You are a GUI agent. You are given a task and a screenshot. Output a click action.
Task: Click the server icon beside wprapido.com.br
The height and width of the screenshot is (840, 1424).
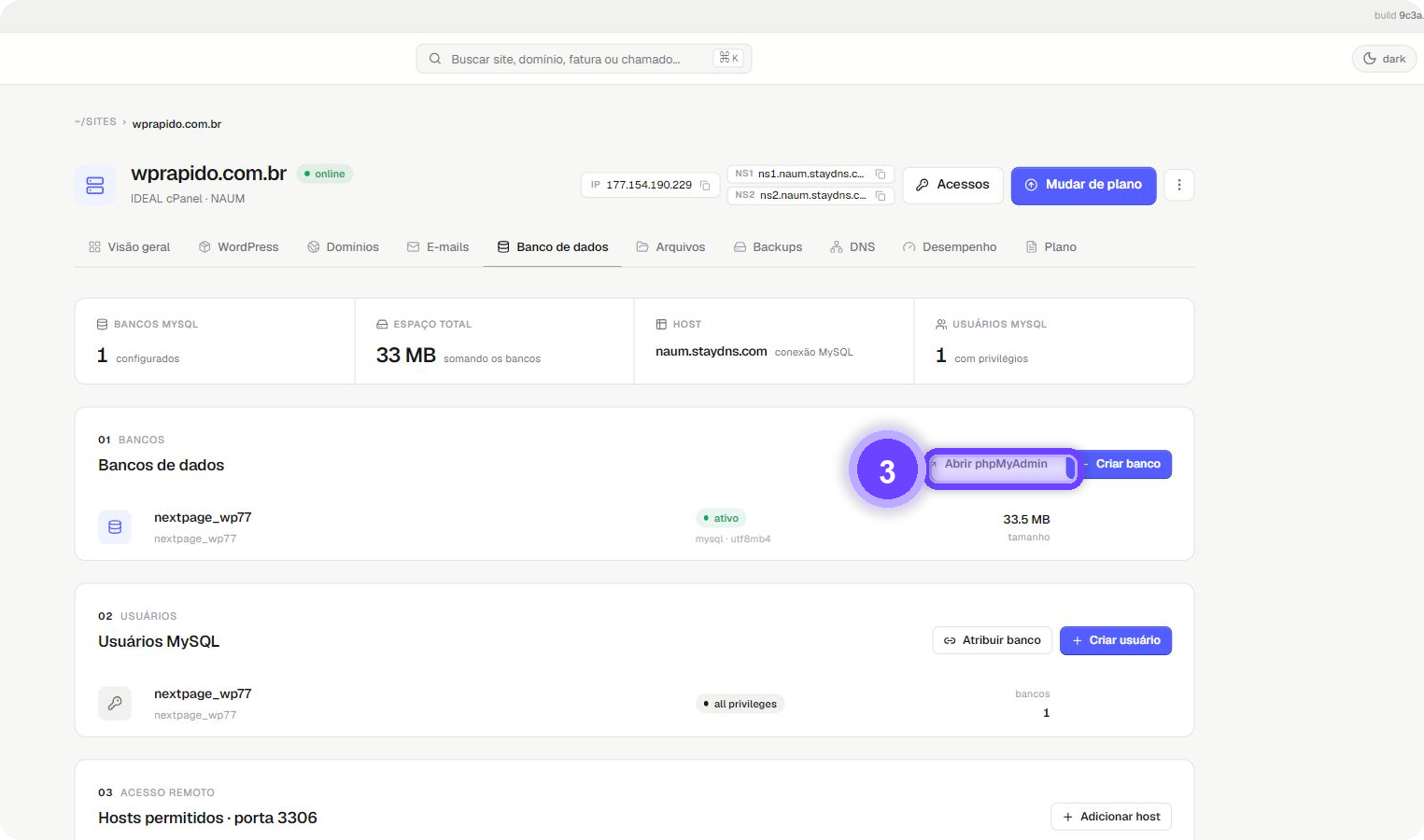pyautogui.click(x=95, y=185)
